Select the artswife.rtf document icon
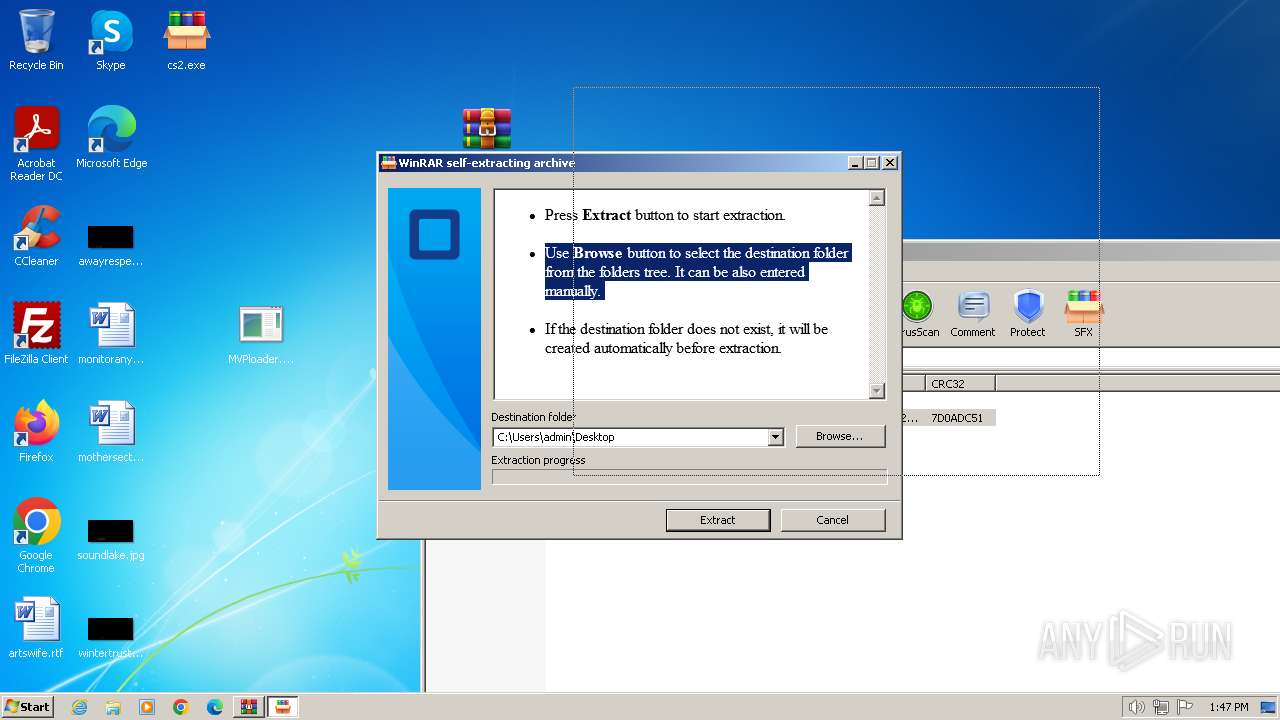The width and height of the screenshot is (1280, 720). [x=36, y=628]
